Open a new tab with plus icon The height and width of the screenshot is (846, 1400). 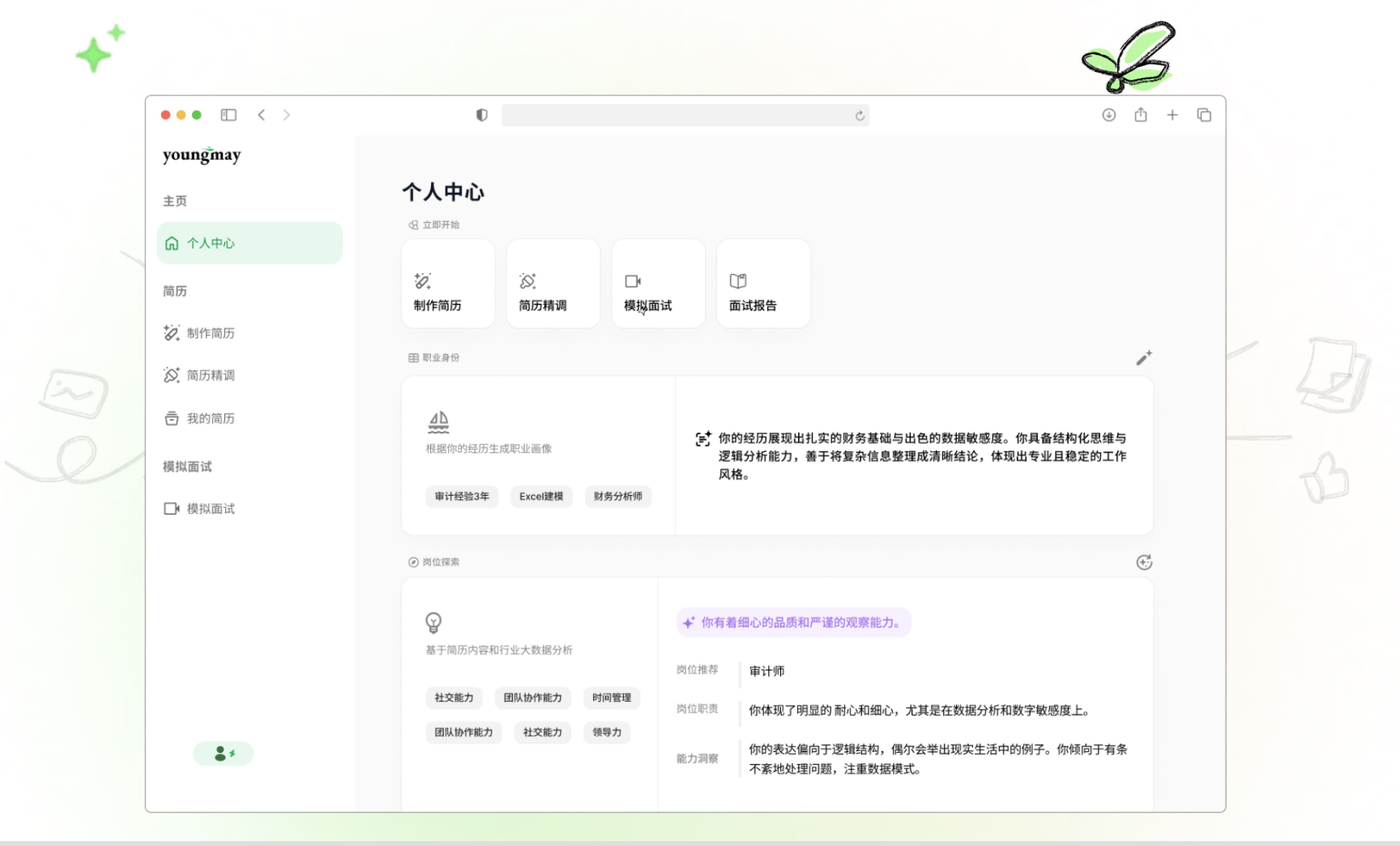pyautogui.click(x=1172, y=115)
